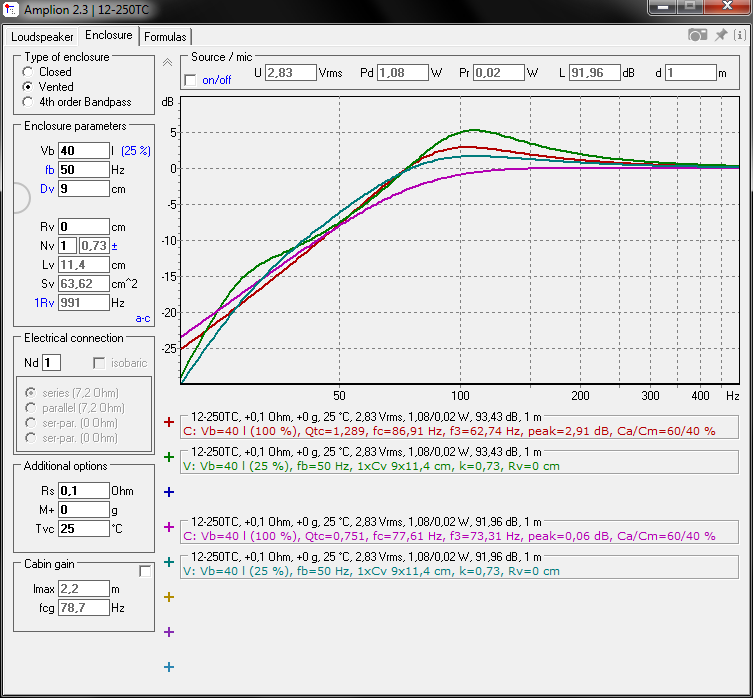
Task: Switch to the Loudspeaker tab
Action: click(x=42, y=37)
